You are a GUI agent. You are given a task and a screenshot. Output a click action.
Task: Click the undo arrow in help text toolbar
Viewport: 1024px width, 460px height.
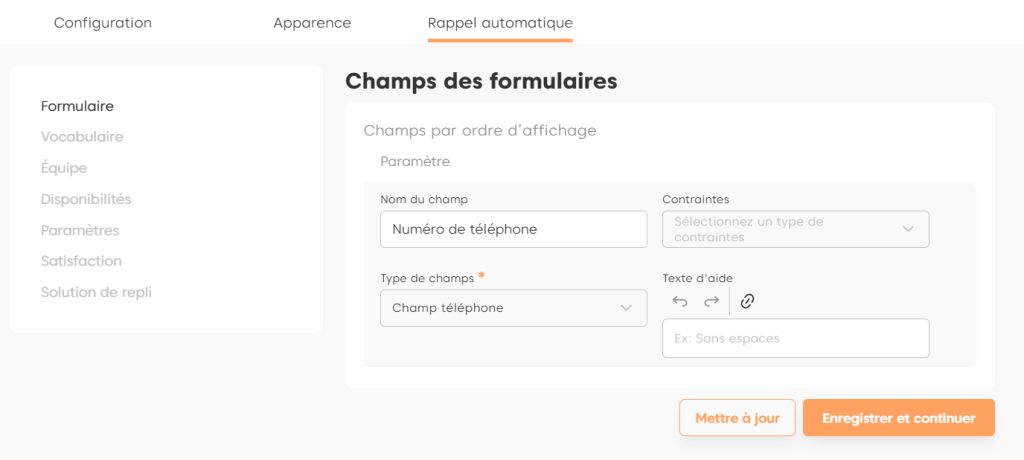point(680,301)
